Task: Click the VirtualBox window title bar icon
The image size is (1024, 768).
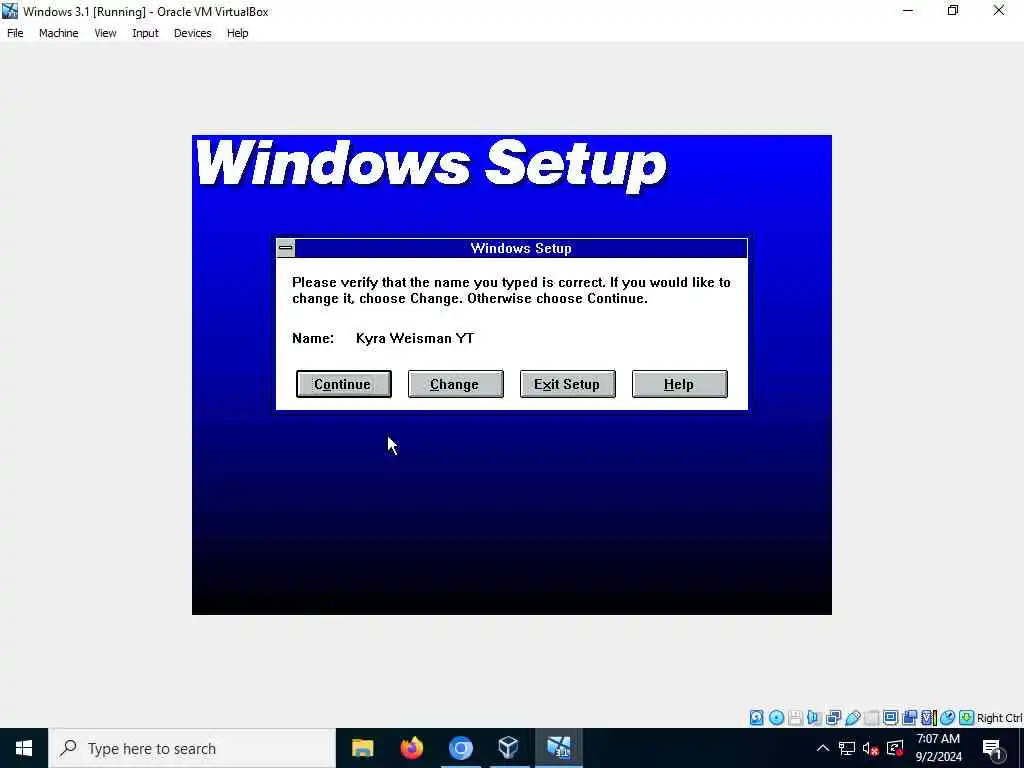Action: click(x=10, y=11)
